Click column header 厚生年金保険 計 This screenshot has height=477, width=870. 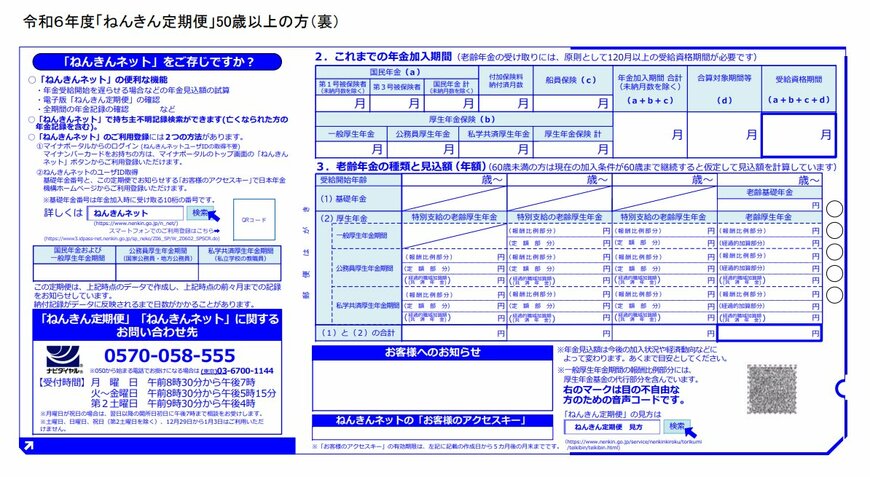(572, 134)
